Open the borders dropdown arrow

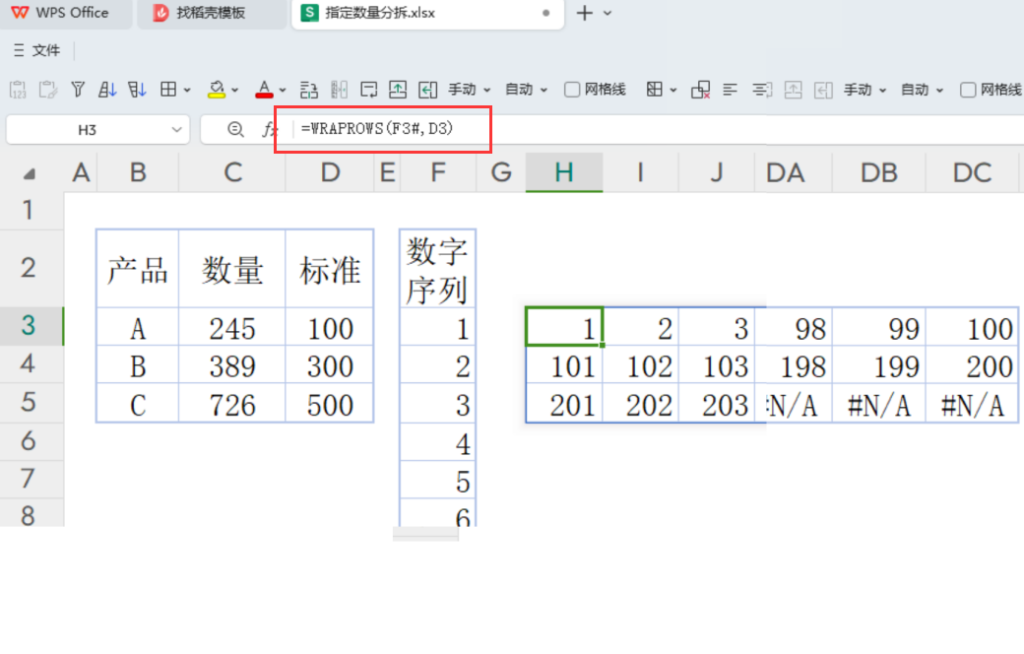(x=187, y=90)
